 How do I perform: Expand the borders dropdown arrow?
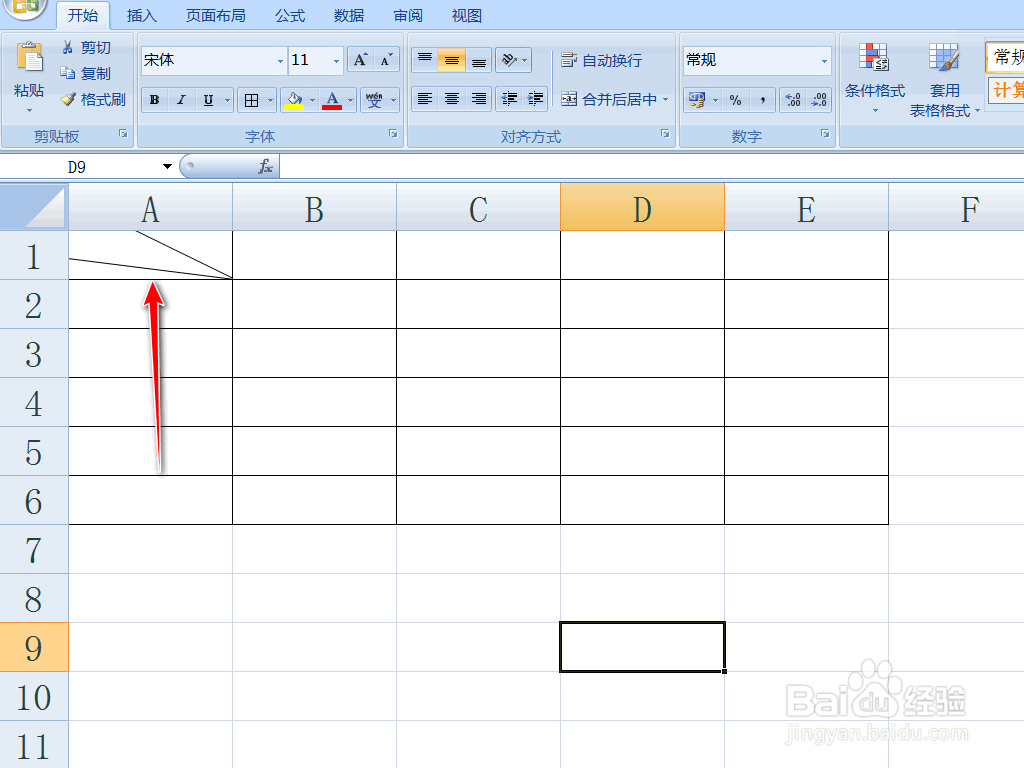pos(270,100)
